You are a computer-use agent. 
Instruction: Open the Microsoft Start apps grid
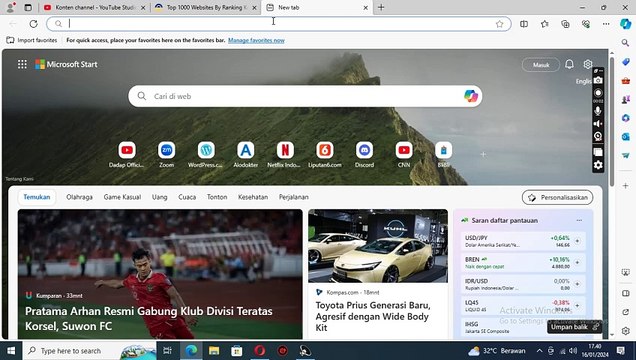point(22,64)
